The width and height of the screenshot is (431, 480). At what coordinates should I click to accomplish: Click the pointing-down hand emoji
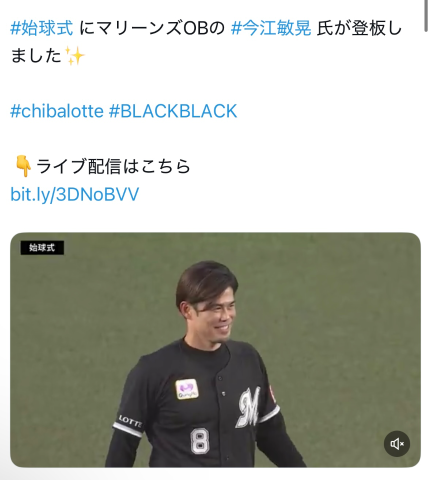tap(23, 166)
